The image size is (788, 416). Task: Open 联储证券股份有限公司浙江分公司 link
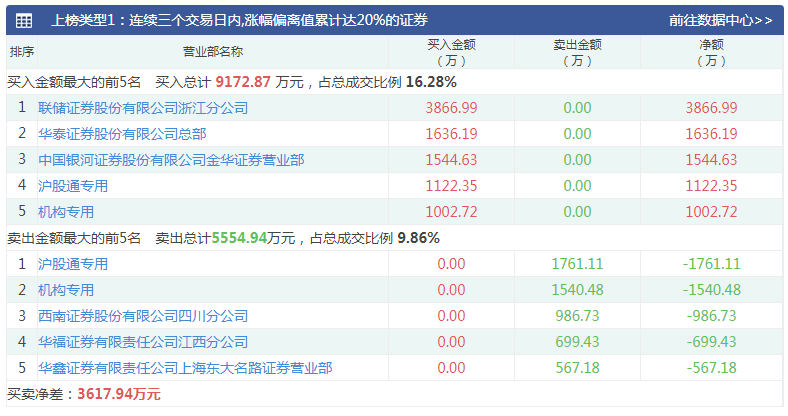143,108
